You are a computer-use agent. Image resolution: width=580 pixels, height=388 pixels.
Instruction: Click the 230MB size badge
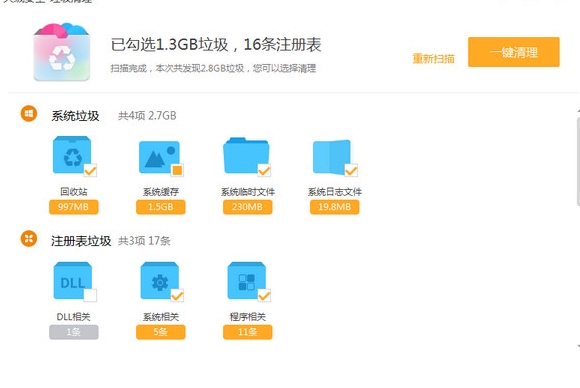click(247, 207)
